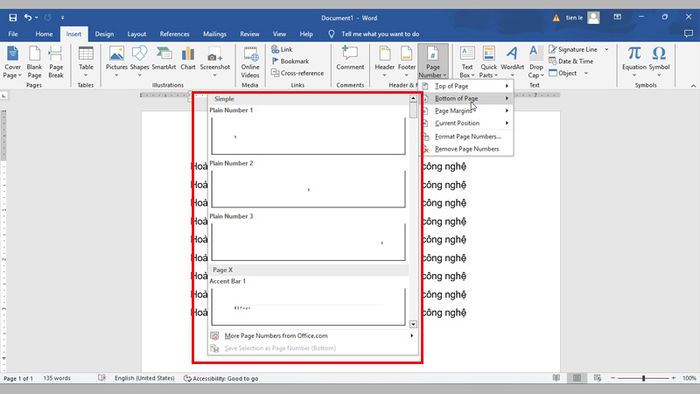Toggle Print Layout view button

pyautogui.click(x=577, y=378)
